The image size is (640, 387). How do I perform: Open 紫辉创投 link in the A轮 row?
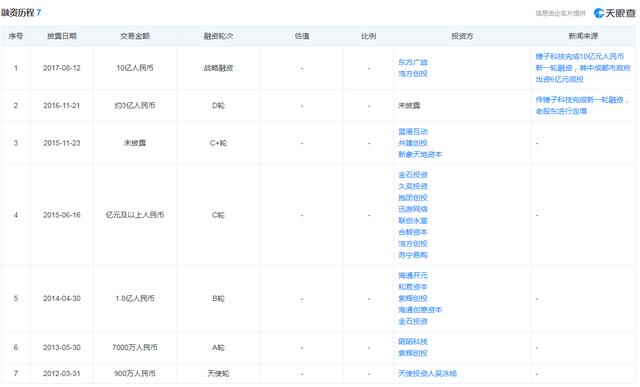pyautogui.click(x=413, y=353)
